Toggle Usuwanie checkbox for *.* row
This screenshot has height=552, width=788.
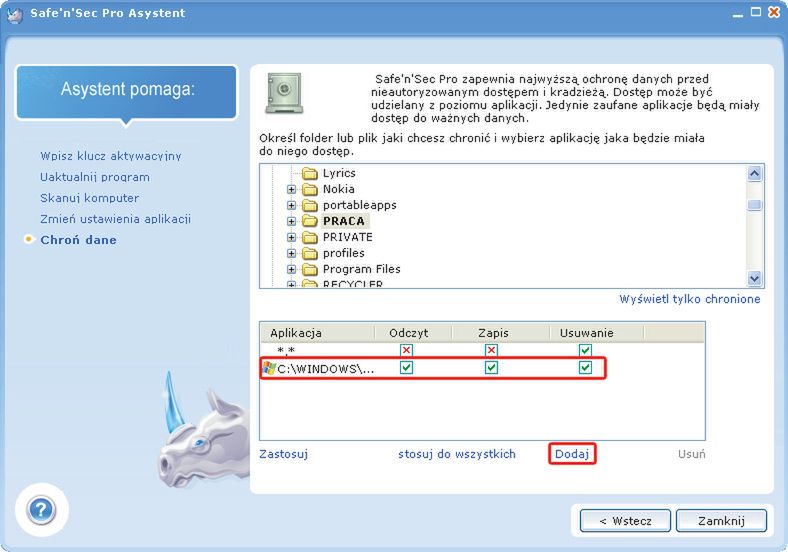coord(585,350)
